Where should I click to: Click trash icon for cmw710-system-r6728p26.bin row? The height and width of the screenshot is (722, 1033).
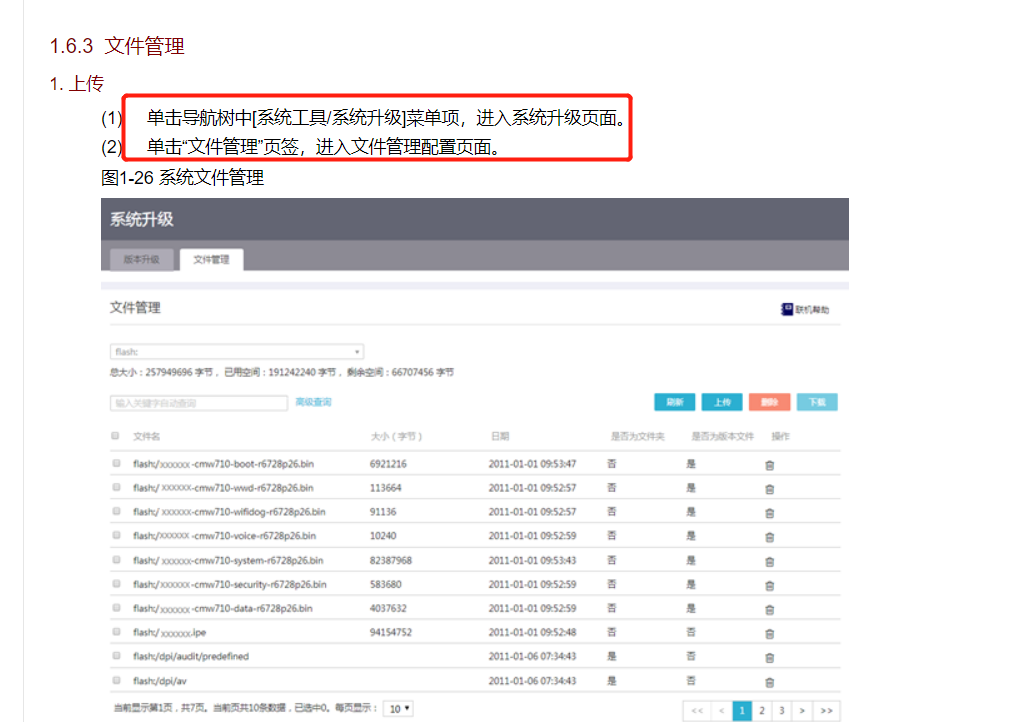pyautogui.click(x=769, y=562)
